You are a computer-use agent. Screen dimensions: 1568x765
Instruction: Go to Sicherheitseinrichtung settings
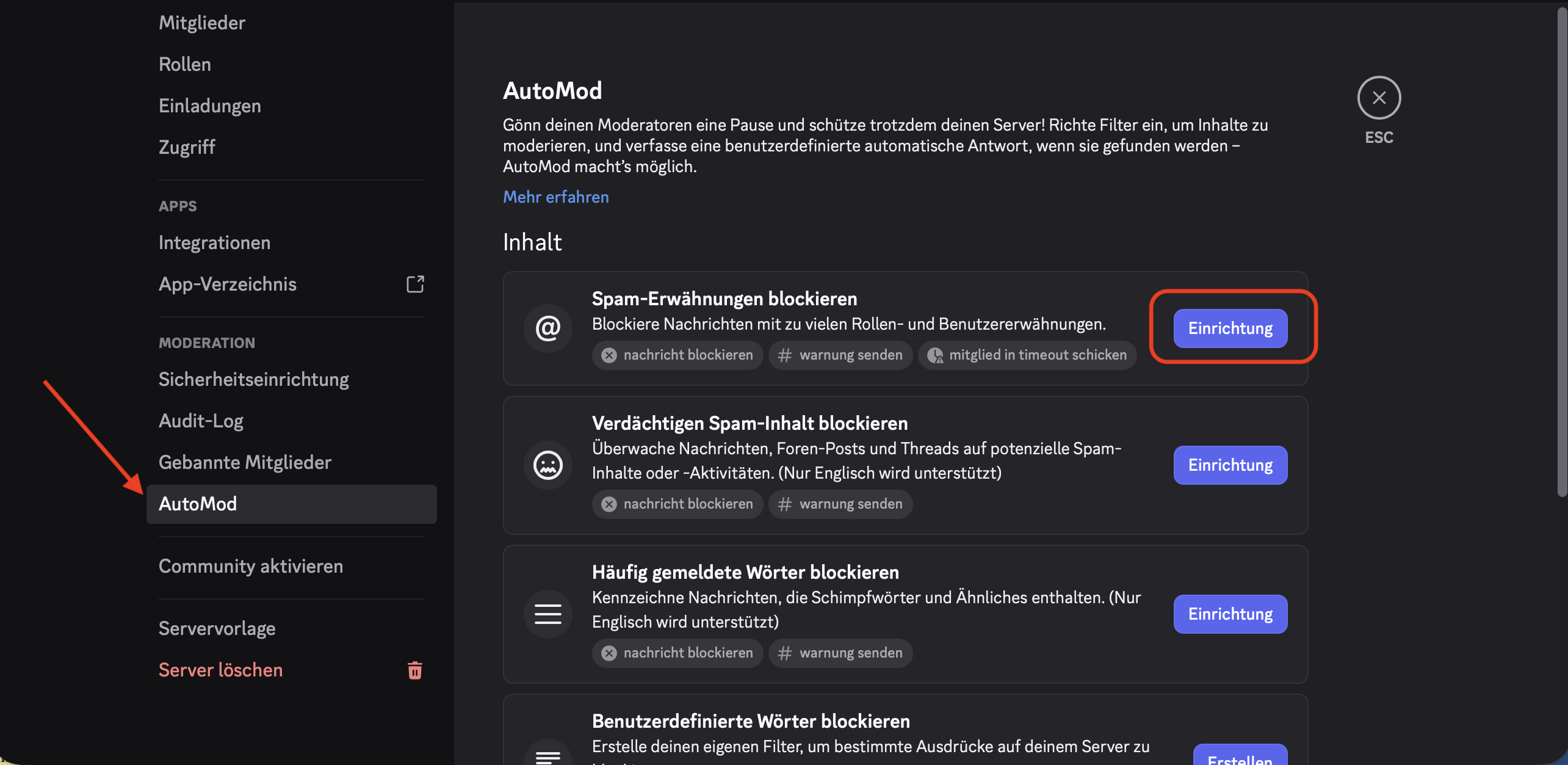coord(253,380)
